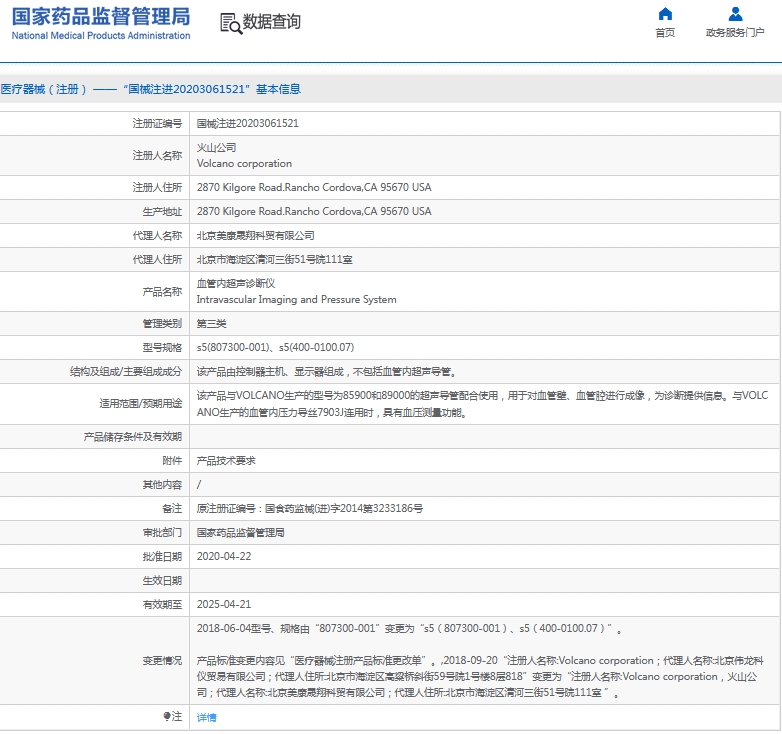Select registration number 国械注进20203061521 value

click(247, 123)
